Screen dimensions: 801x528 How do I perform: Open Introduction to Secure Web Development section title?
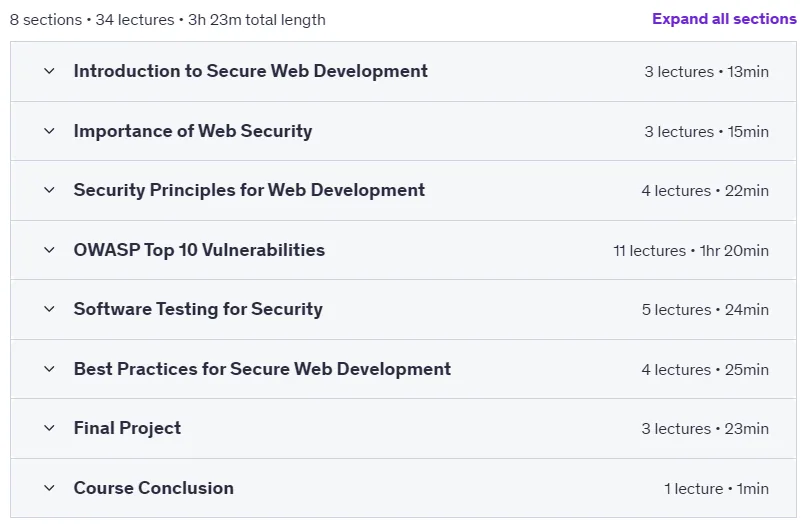[x=250, y=71]
